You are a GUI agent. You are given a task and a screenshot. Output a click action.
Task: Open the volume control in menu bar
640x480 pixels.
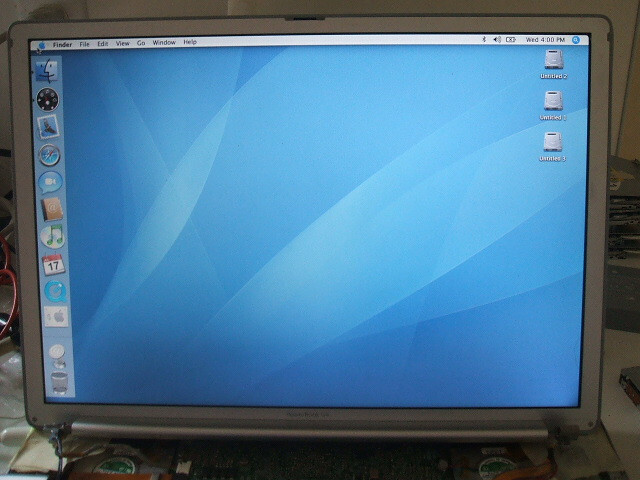pyautogui.click(x=497, y=40)
